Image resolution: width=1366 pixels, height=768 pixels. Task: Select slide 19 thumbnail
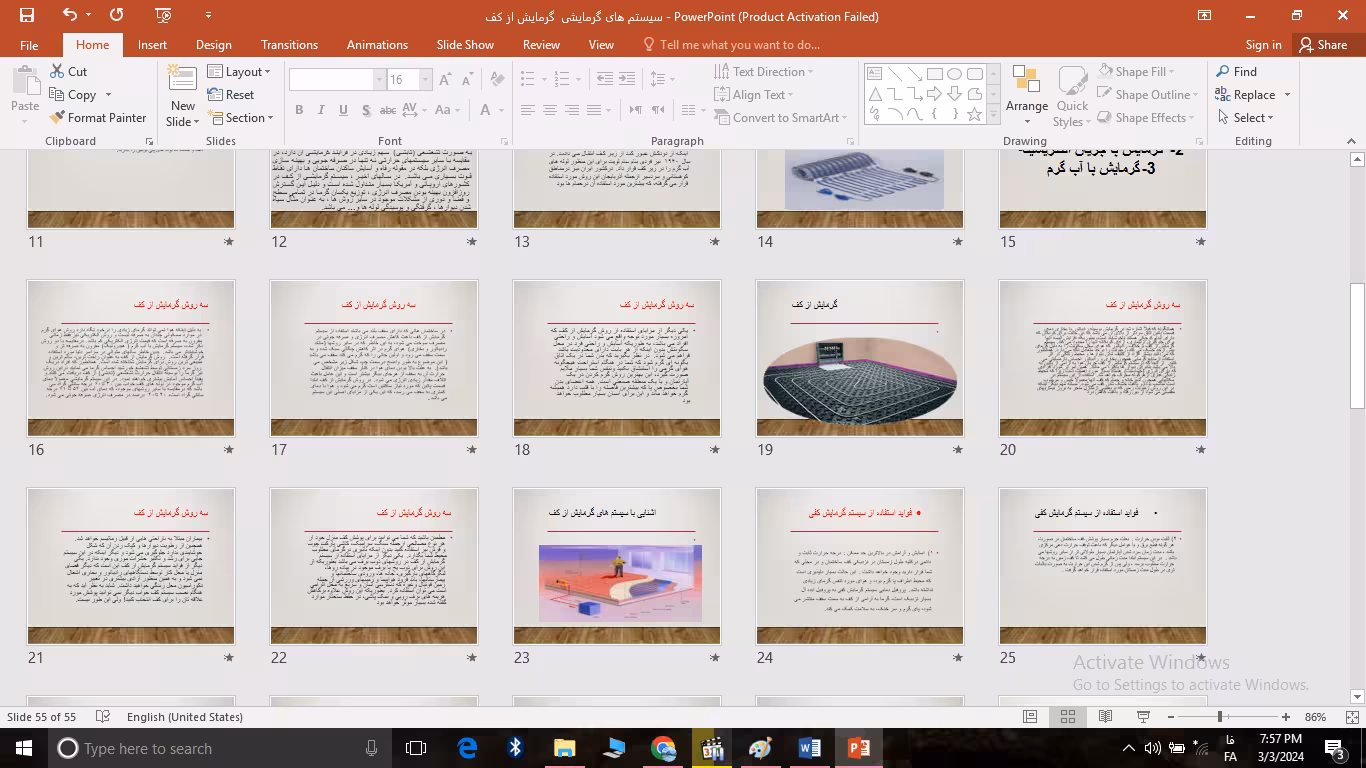[860, 358]
